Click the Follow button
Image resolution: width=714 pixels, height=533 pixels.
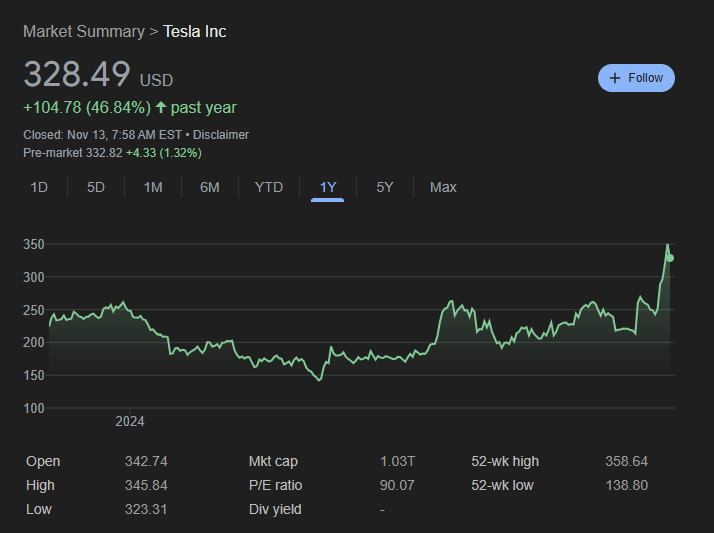[636, 78]
